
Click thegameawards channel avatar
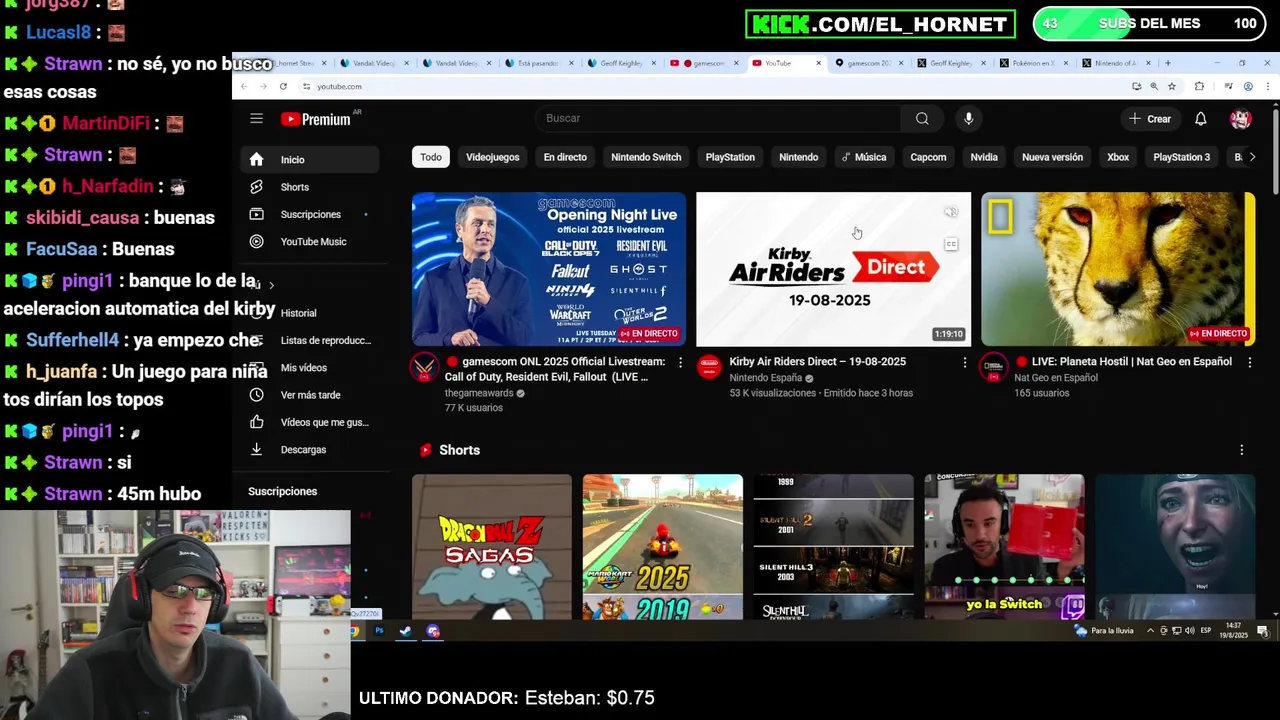point(425,368)
